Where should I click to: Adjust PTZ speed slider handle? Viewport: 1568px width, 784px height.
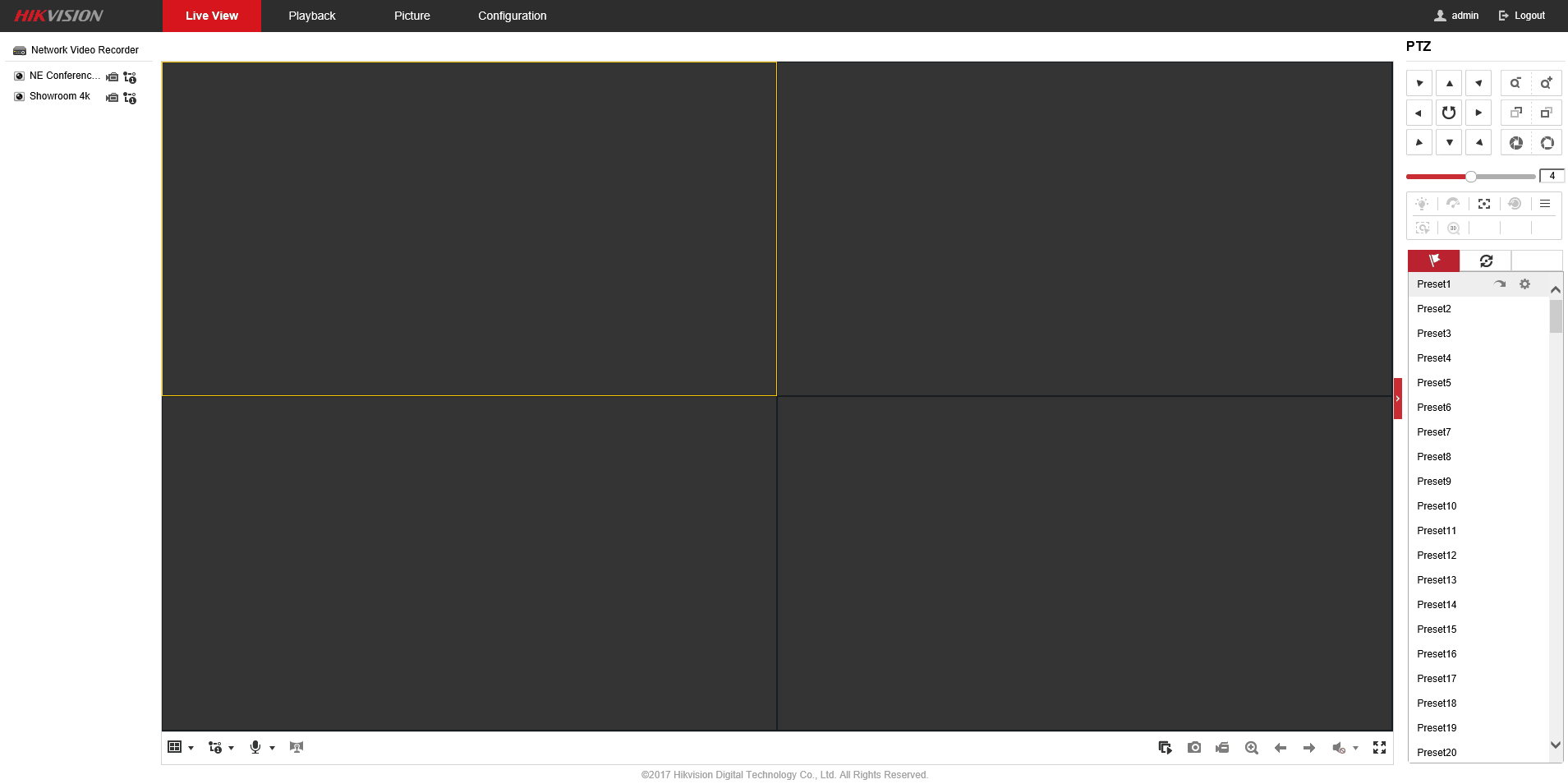pos(1471,176)
